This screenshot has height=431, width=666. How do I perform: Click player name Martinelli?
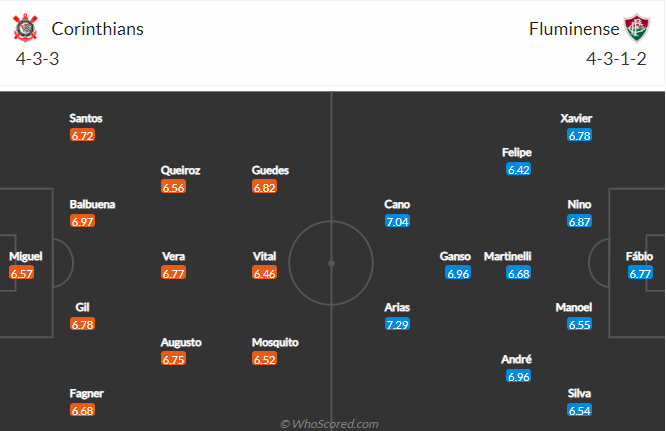click(x=508, y=256)
